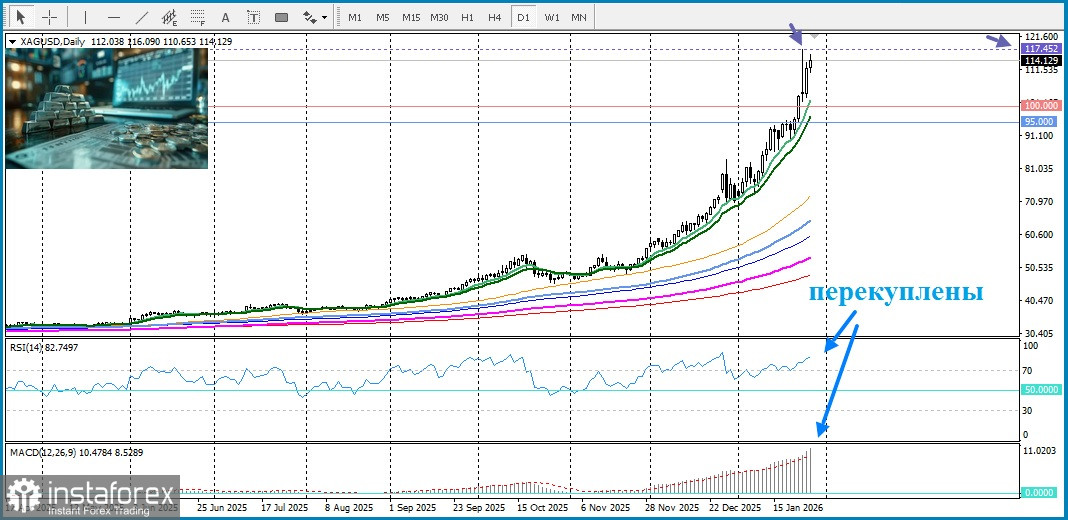Viewport: 1068px width, 520px height.
Task: Switch chart to H1 timeframe
Action: 467,17
